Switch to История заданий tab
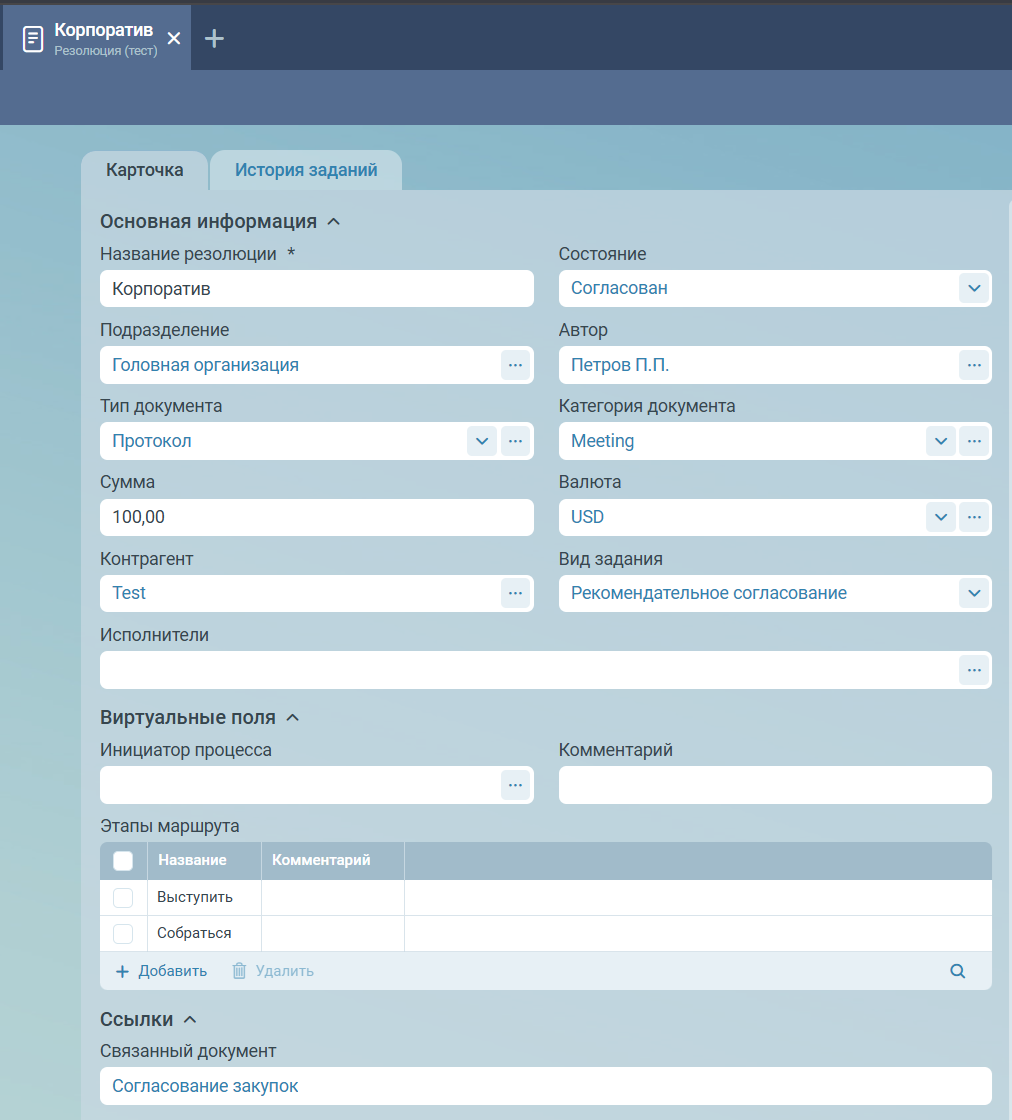1012x1120 pixels. [306, 170]
